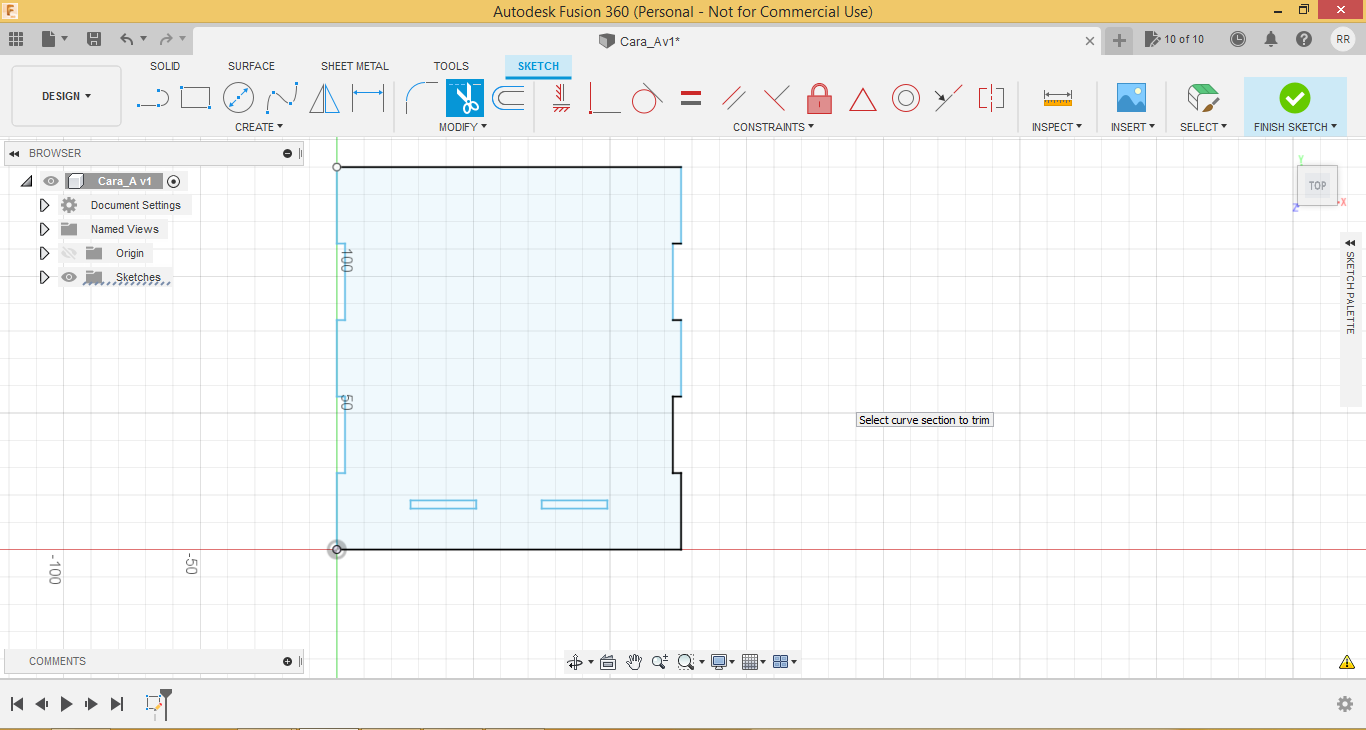The image size is (1366, 730).
Task: Toggle visibility of the Origin folder
Action: pos(68,253)
